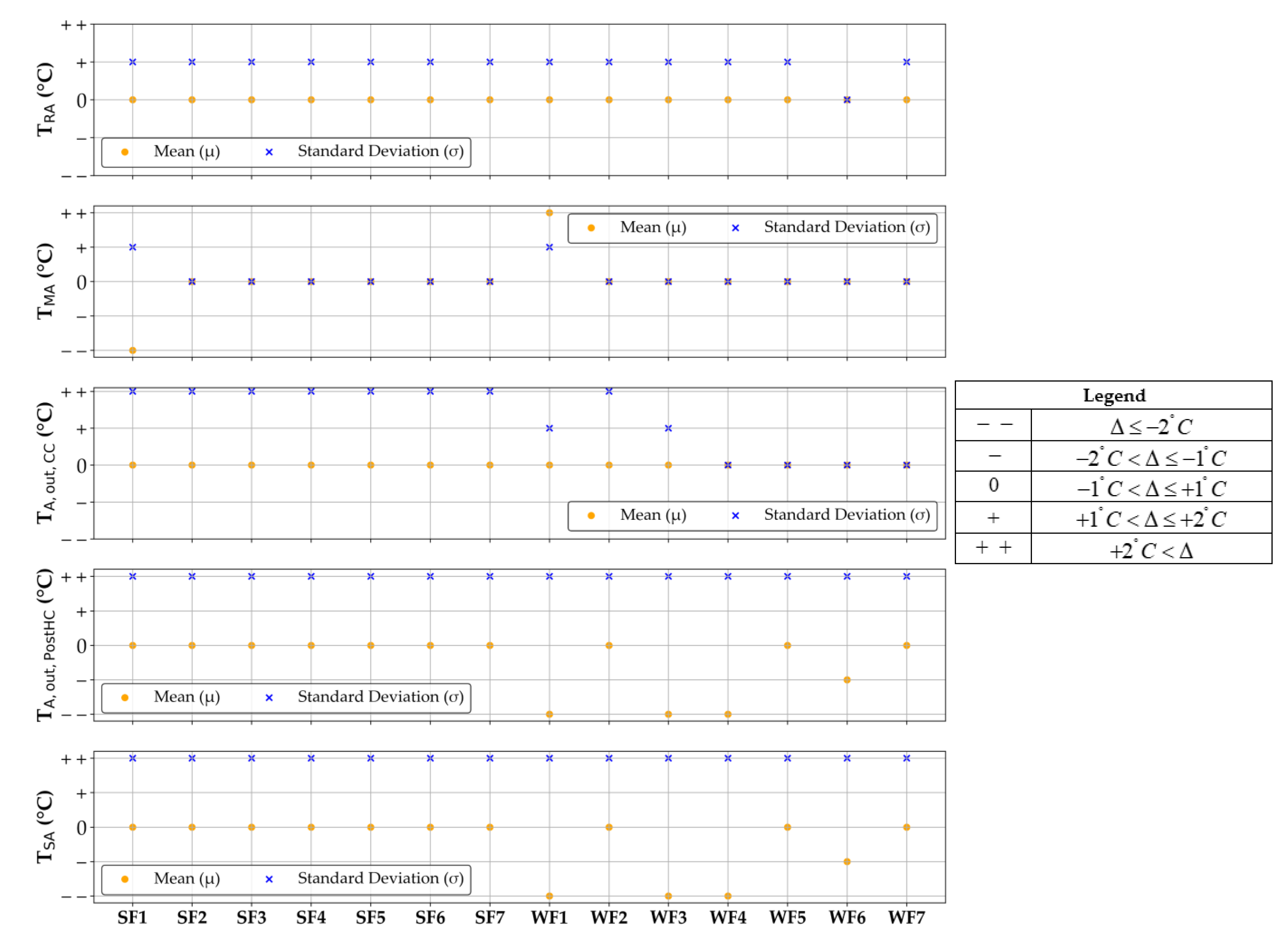Viewport: 1288px width, 941px height.
Task: Select the '+2°C < Δ' row in Legend table
Action: coord(1151,549)
